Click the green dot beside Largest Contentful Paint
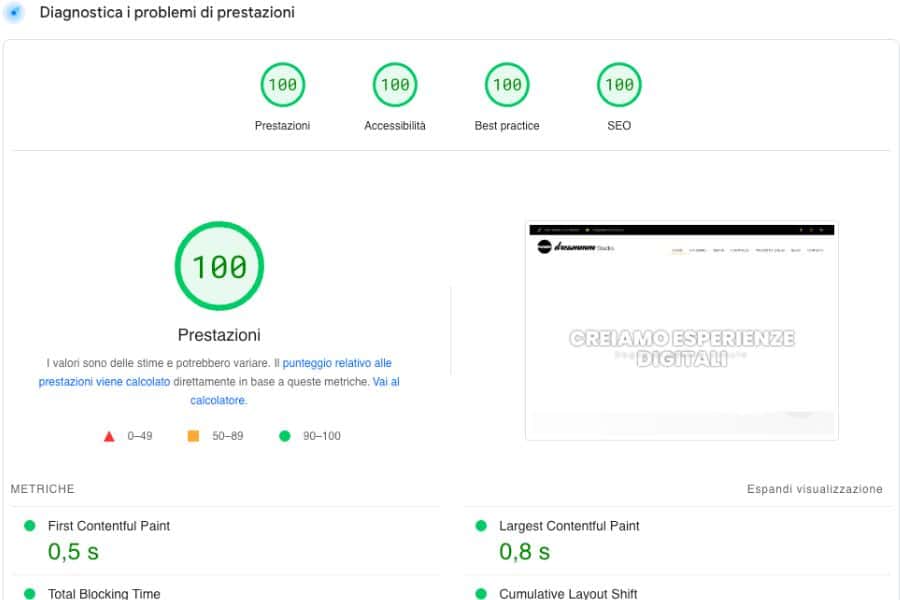 pyautogui.click(x=483, y=525)
